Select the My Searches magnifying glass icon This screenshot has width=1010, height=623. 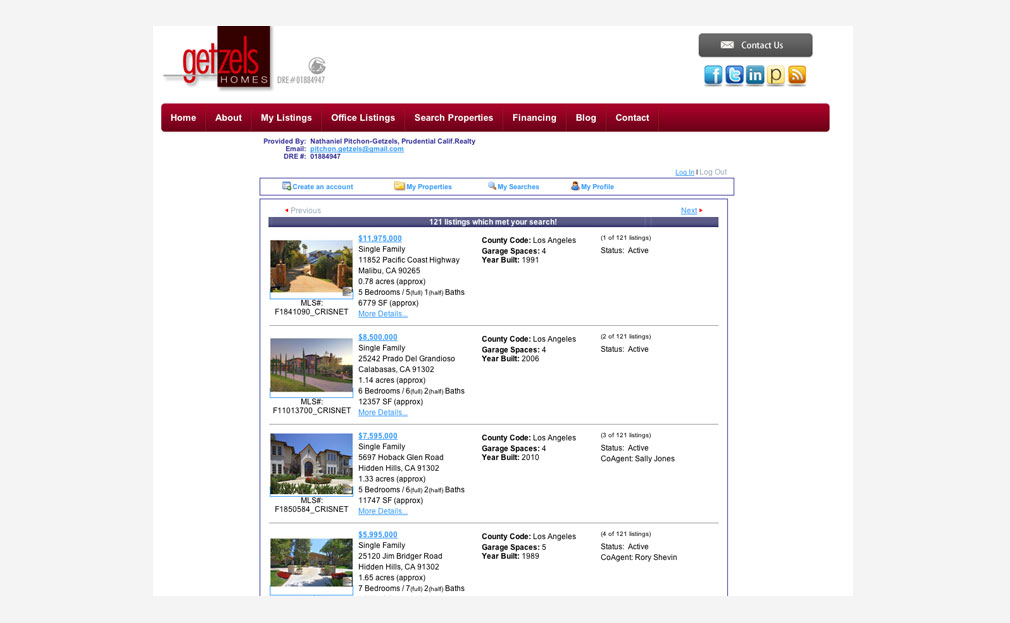[489, 186]
